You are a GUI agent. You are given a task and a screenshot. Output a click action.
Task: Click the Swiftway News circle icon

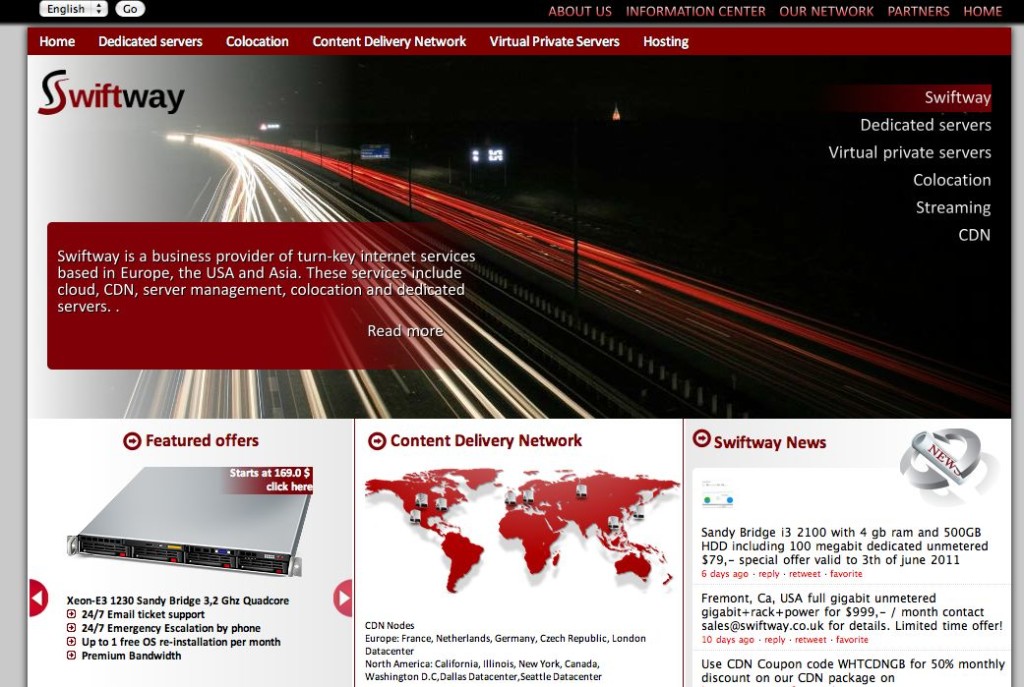coord(701,439)
